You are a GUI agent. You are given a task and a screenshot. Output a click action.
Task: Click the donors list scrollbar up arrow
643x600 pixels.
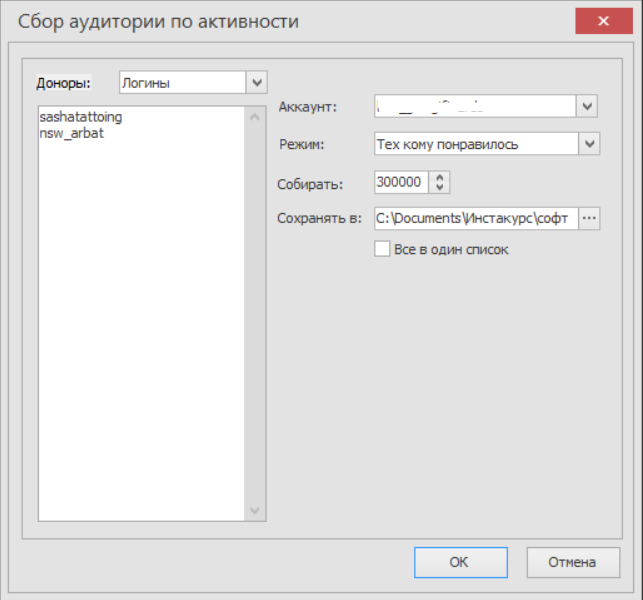point(255,117)
